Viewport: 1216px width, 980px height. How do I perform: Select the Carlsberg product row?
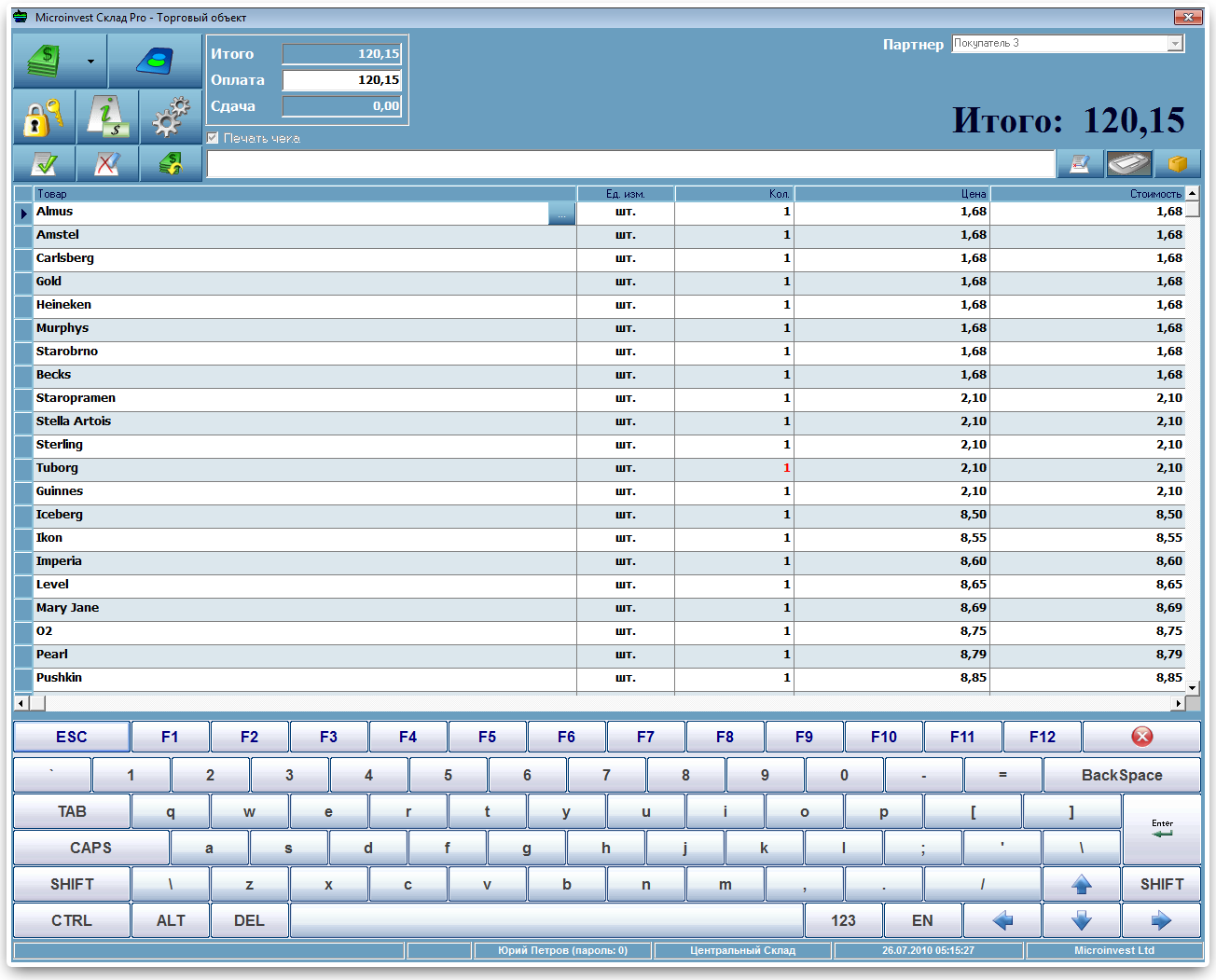coord(601,258)
